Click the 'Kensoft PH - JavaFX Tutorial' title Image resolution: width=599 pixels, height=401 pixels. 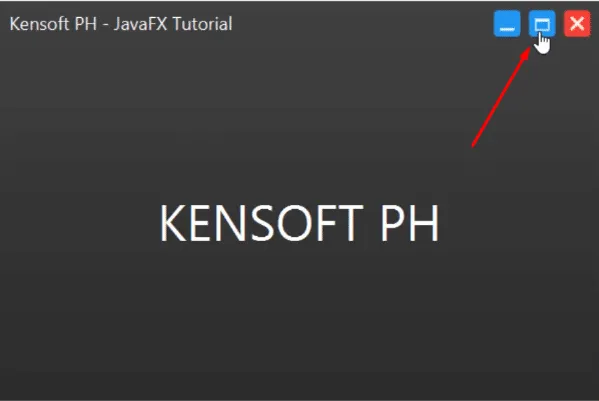pos(121,24)
